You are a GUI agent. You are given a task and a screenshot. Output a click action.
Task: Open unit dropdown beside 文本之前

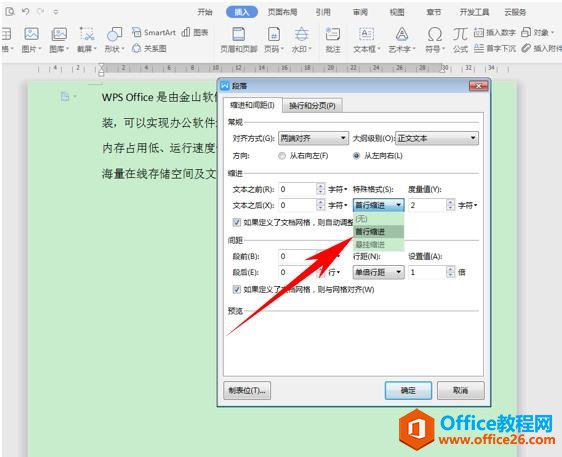coord(338,189)
